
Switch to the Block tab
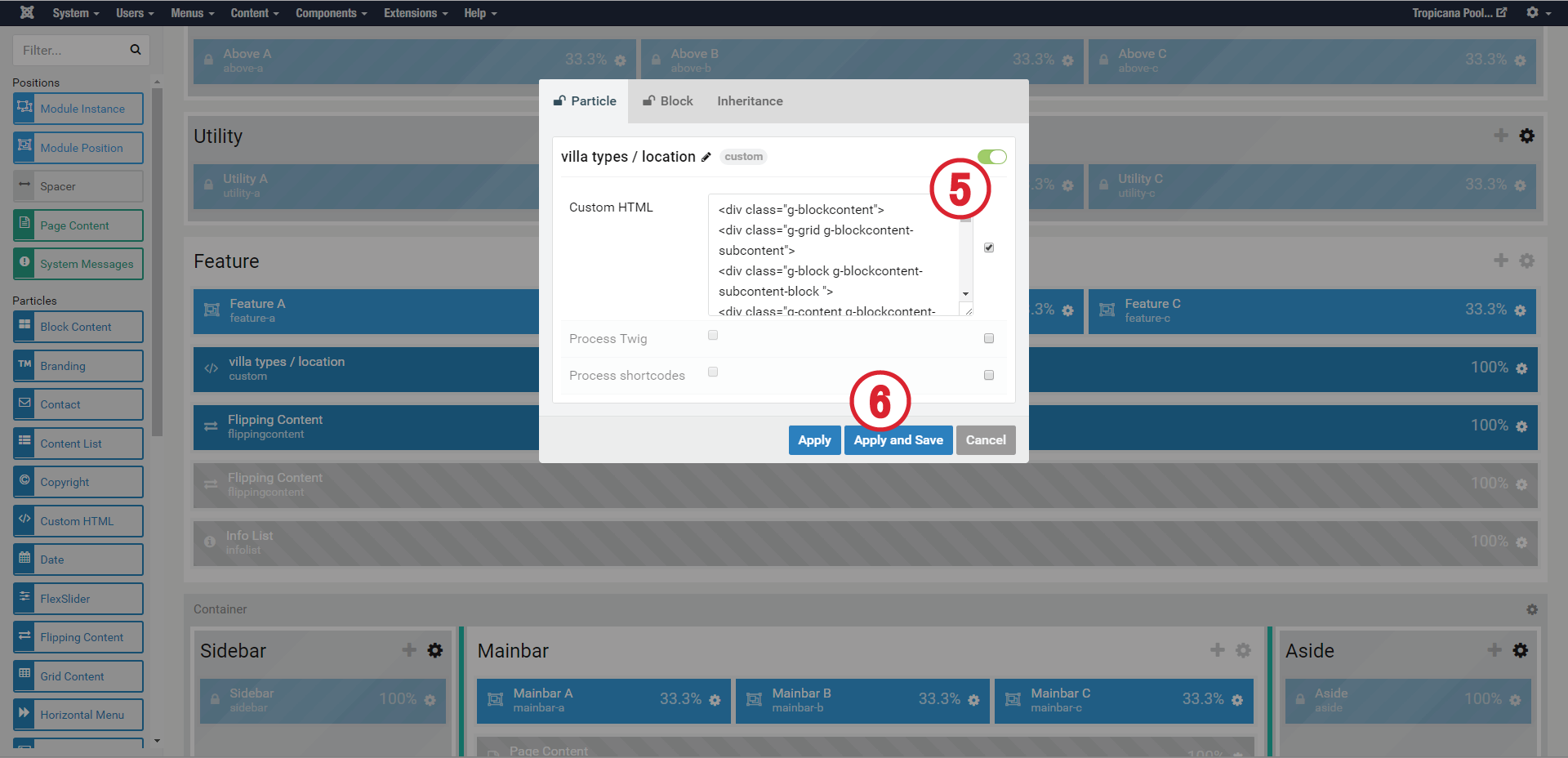click(x=668, y=101)
